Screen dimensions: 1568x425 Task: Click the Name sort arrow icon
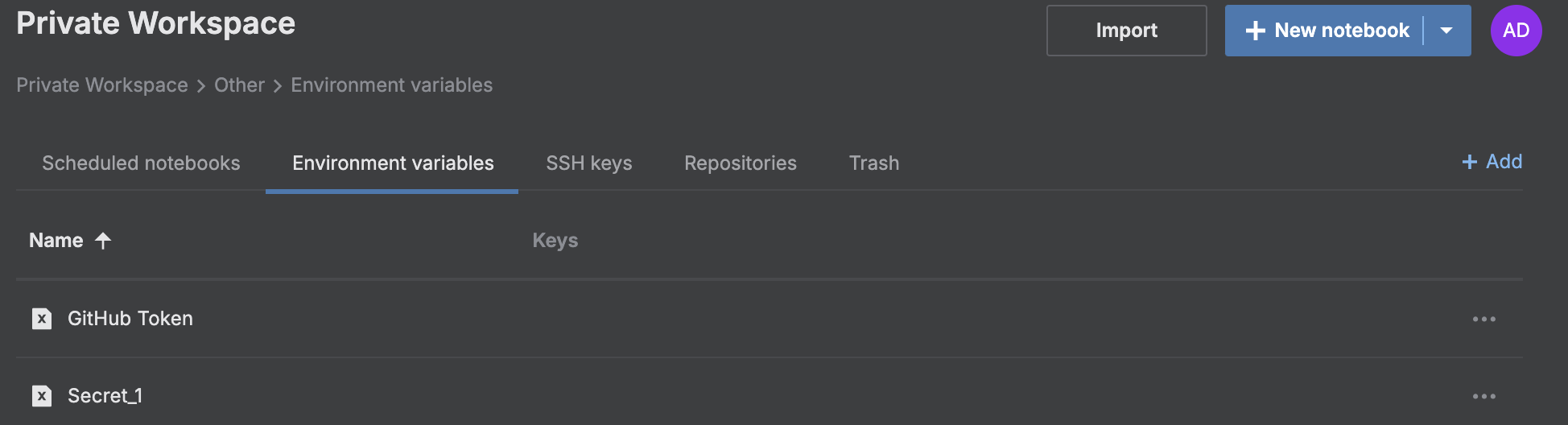pos(103,241)
